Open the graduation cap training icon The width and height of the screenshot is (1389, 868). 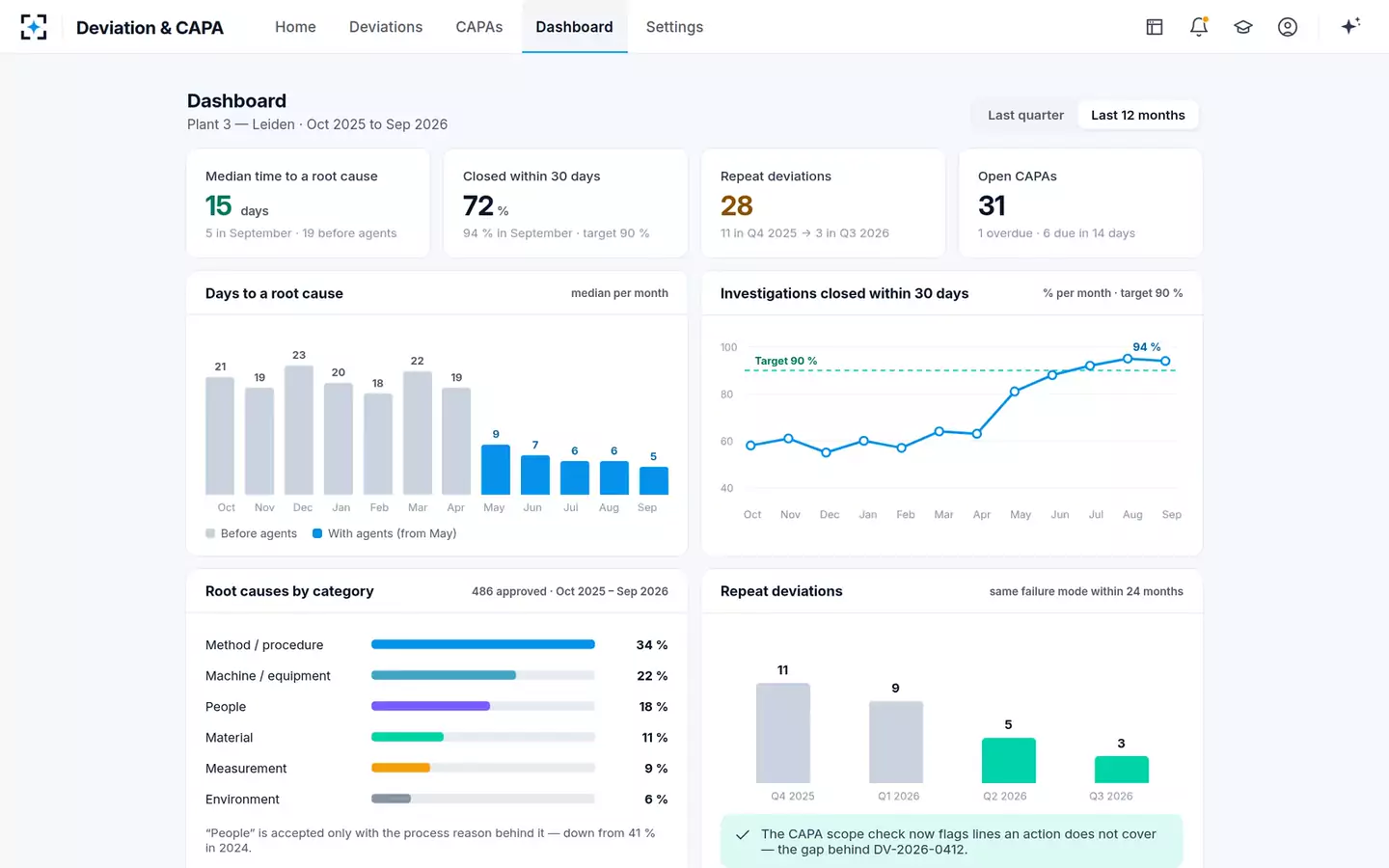click(x=1243, y=27)
